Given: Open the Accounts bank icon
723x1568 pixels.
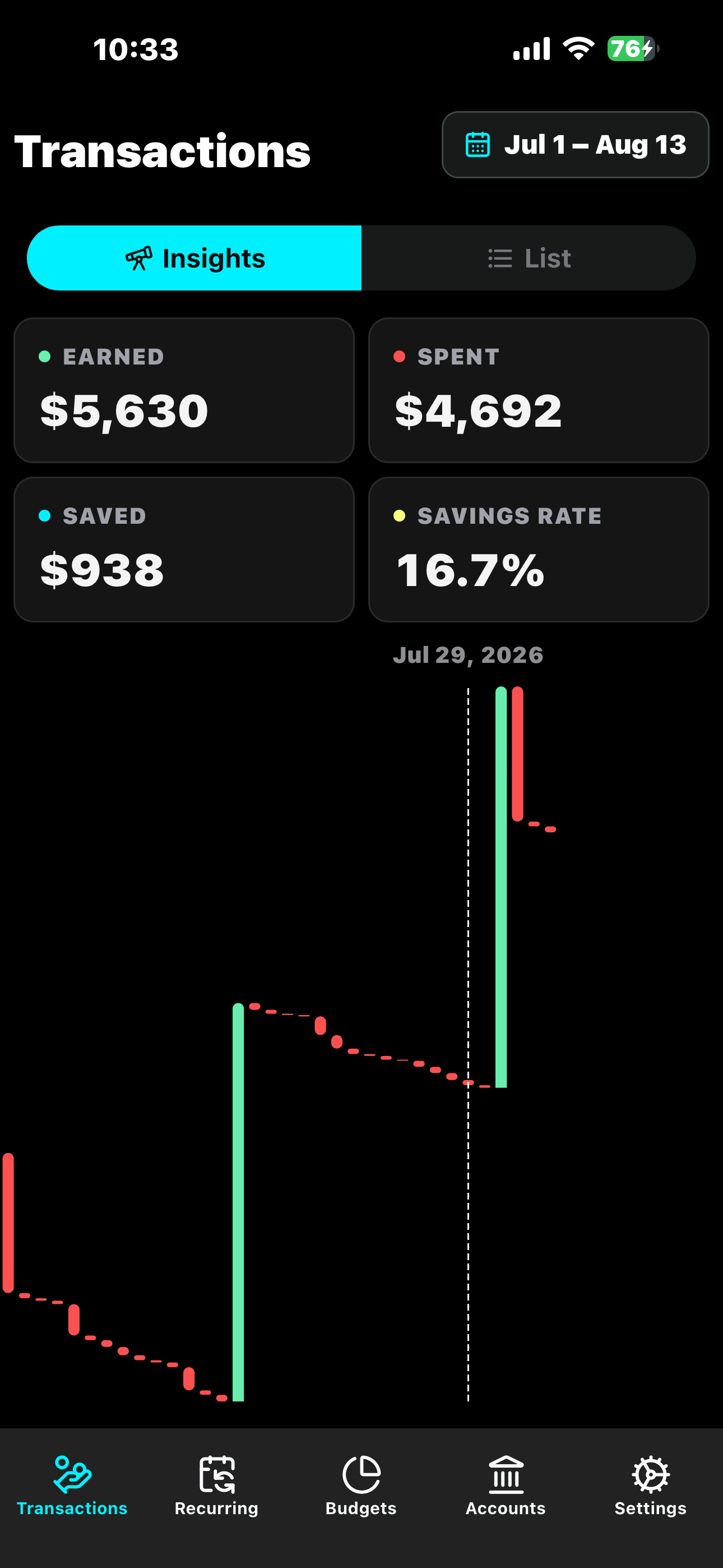Looking at the screenshot, I should click(506, 1474).
